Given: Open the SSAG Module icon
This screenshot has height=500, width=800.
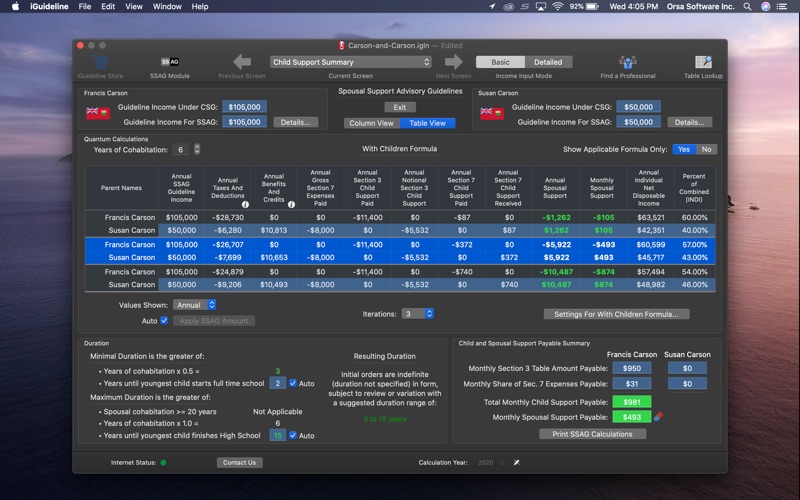Looking at the screenshot, I should click(170, 62).
